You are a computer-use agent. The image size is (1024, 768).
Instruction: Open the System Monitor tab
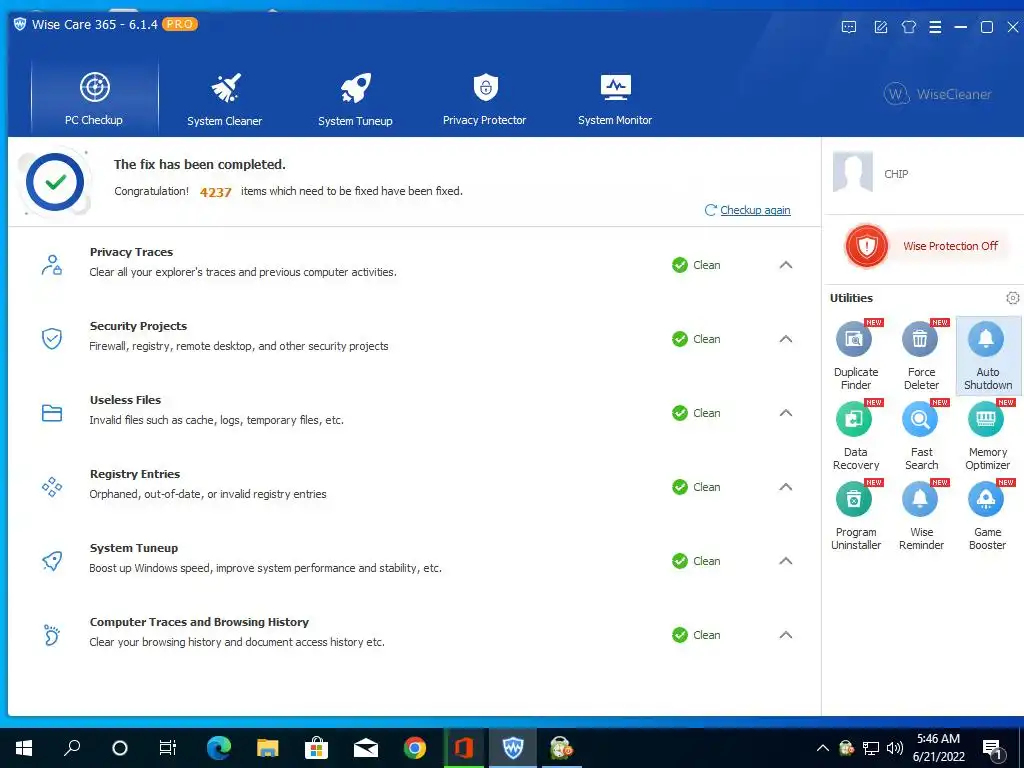pyautogui.click(x=615, y=98)
